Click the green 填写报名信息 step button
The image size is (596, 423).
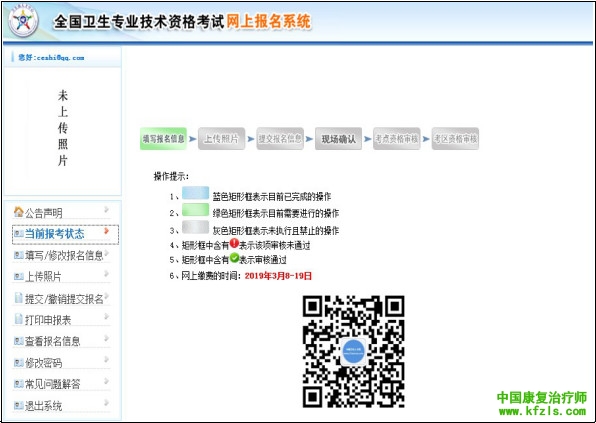coord(163,139)
